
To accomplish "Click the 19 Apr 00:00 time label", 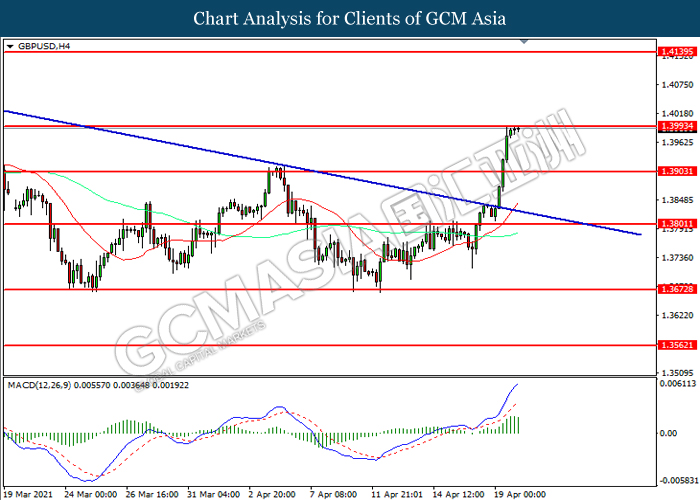I will [x=520, y=494].
